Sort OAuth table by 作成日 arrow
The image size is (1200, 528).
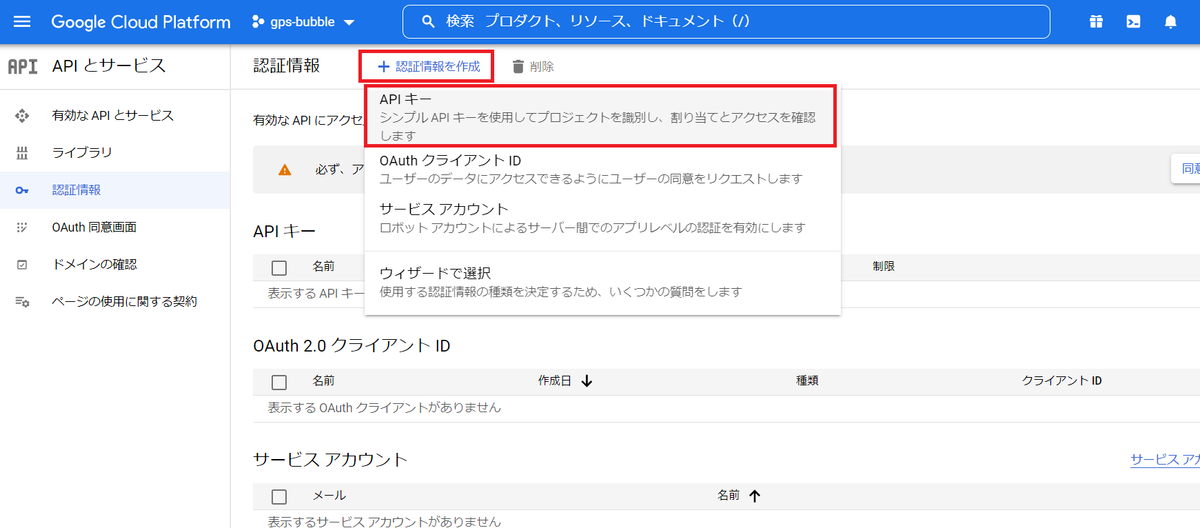coord(587,382)
